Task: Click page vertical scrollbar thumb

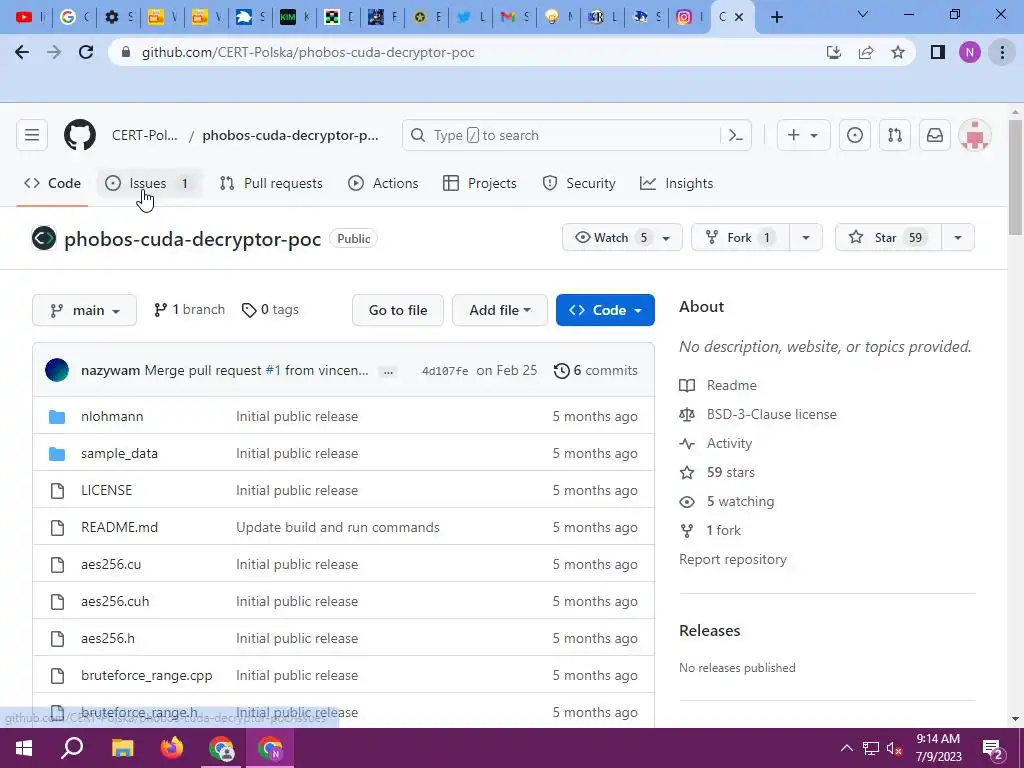Action: (x=1015, y=176)
